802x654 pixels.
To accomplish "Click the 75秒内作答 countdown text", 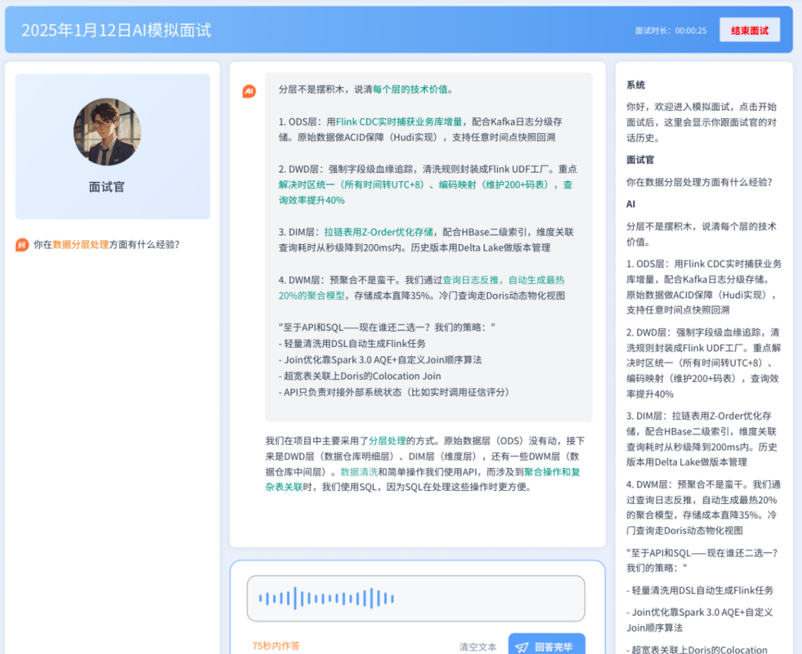I will coord(276,646).
